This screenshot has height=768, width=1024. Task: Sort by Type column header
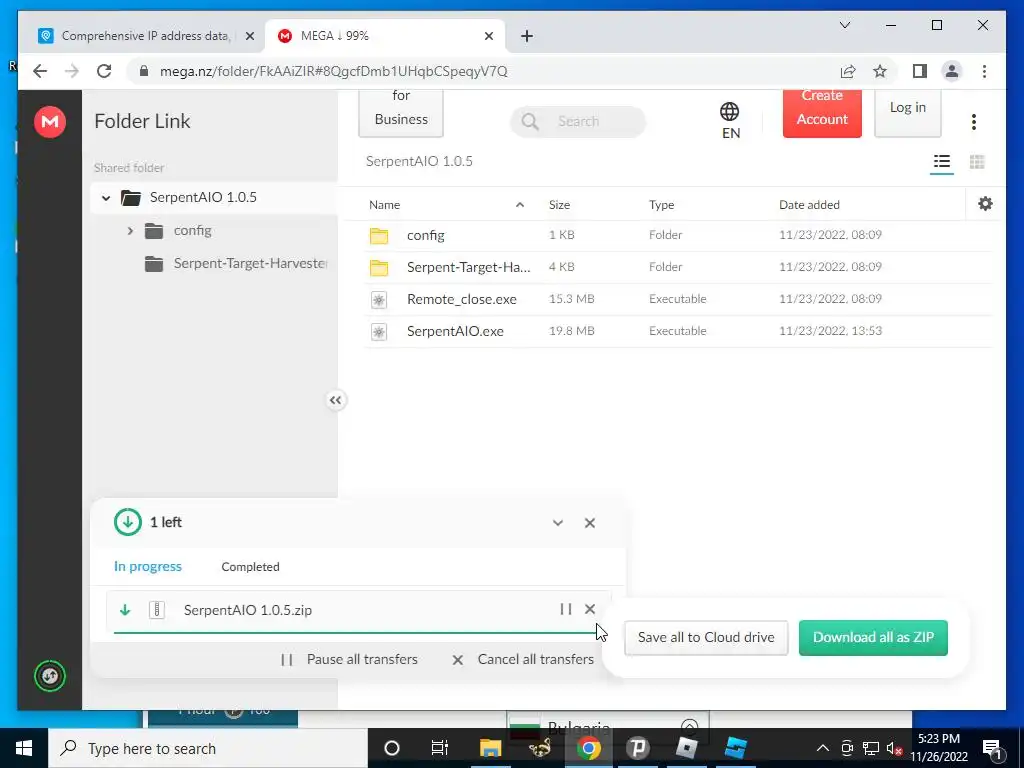pos(661,205)
